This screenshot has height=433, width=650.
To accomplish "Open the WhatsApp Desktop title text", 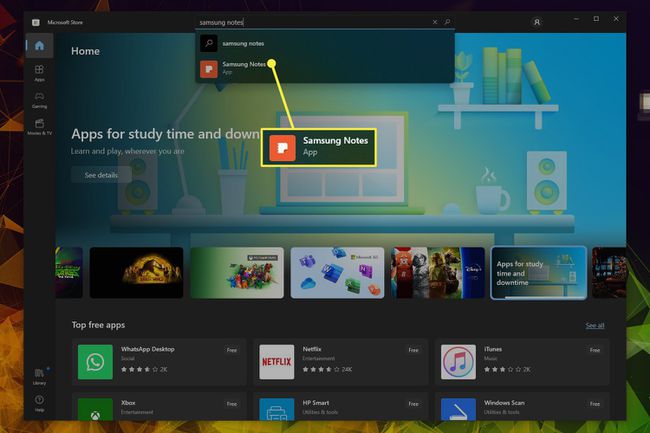I will pyautogui.click(x=148, y=349).
